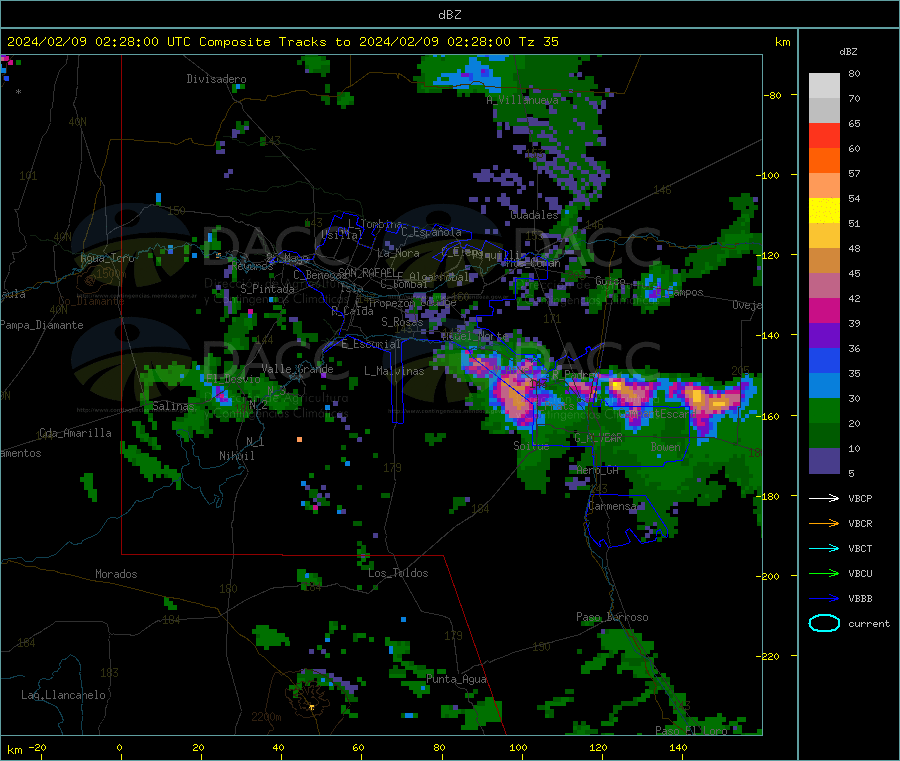Click the '-220' vertical axis tick label
Image resolution: width=900 pixels, height=761 pixels.
tap(767, 656)
